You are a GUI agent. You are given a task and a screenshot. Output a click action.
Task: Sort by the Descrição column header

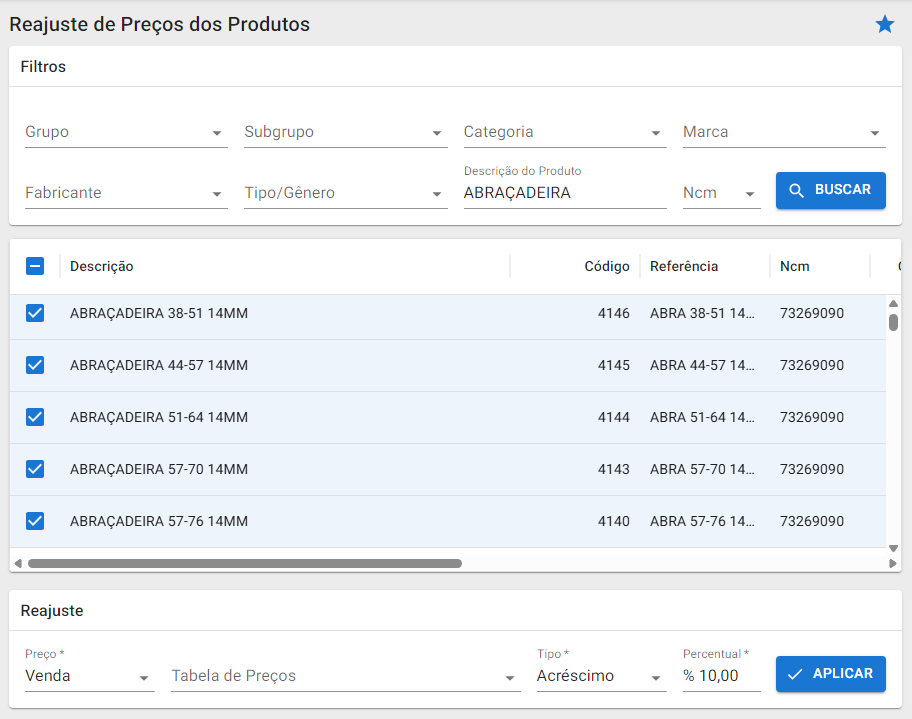tap(102, 266)
